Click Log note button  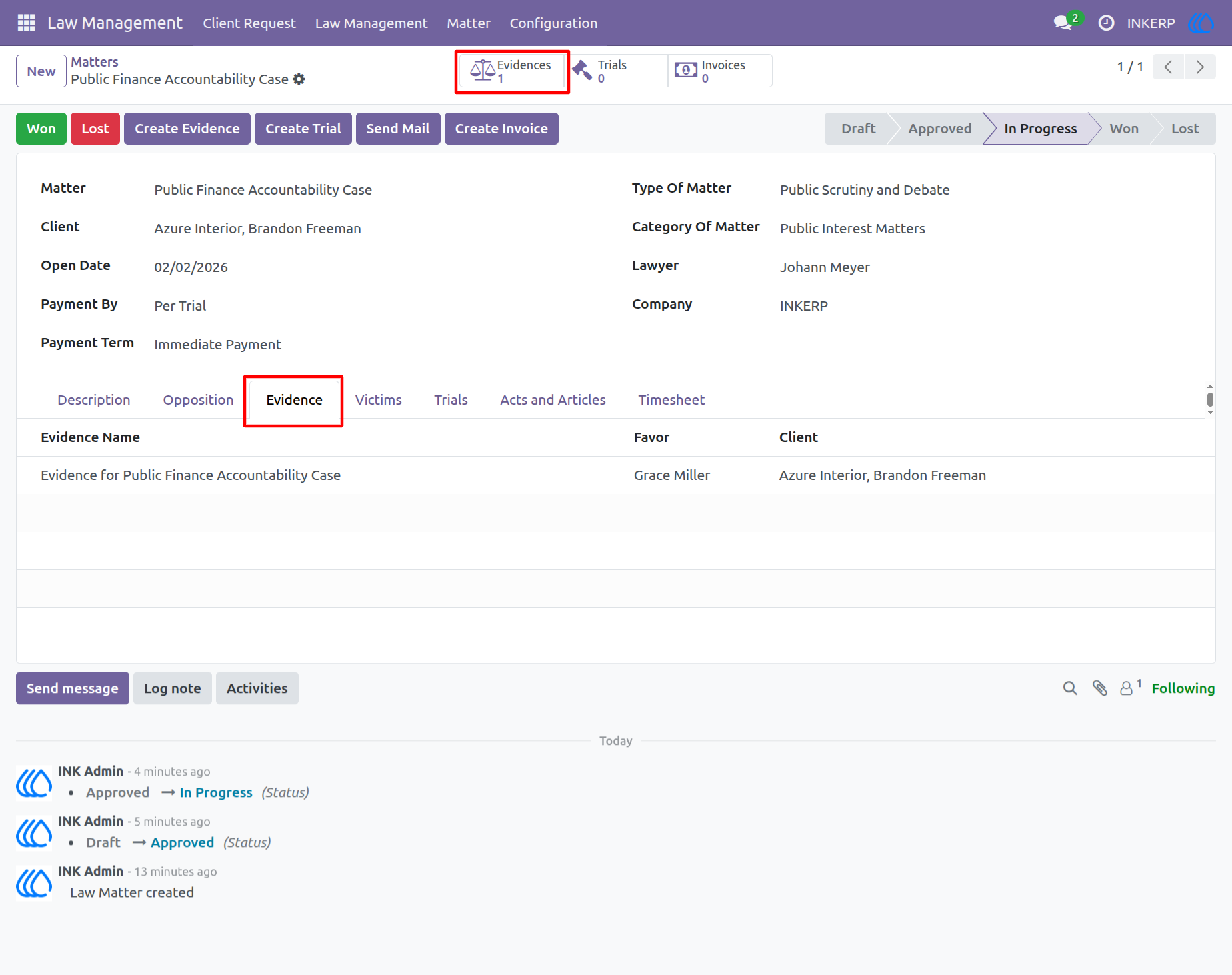point(173,688)
